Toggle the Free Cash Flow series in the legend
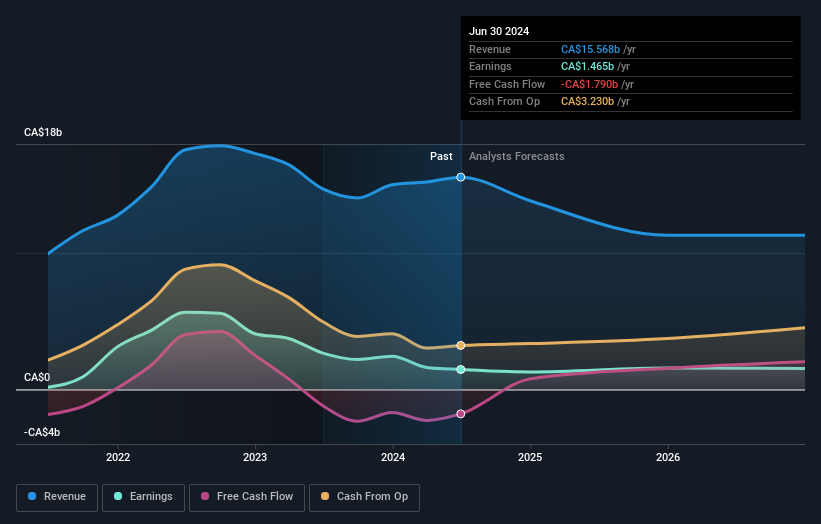Image resolution: width=821 pixels, height=524 pixels. tap(247, 497)
